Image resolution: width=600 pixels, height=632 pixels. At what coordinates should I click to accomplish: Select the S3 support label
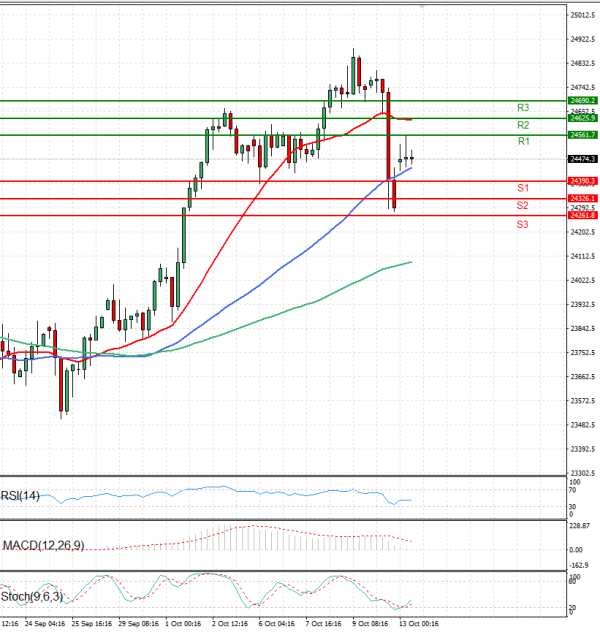[x=523, y=224]
